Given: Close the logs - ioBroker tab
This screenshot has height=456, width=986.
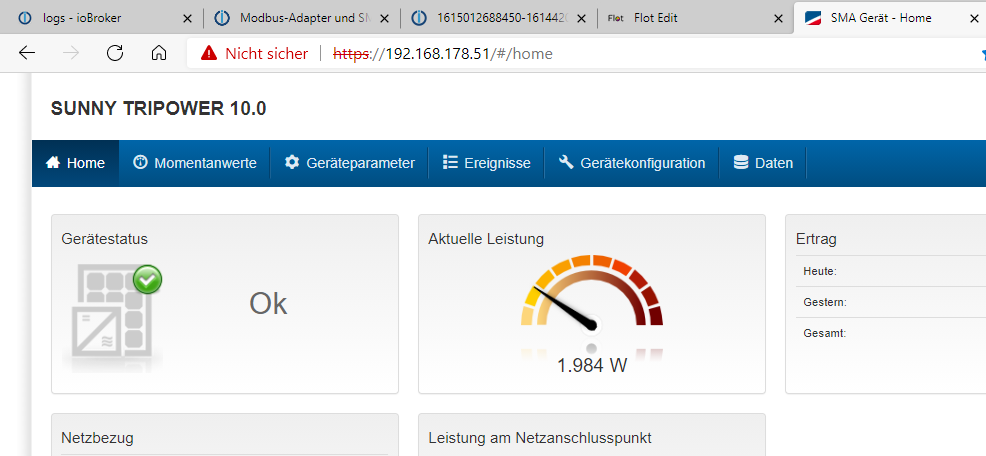Looking at the screenshot, I should (187, 19).
